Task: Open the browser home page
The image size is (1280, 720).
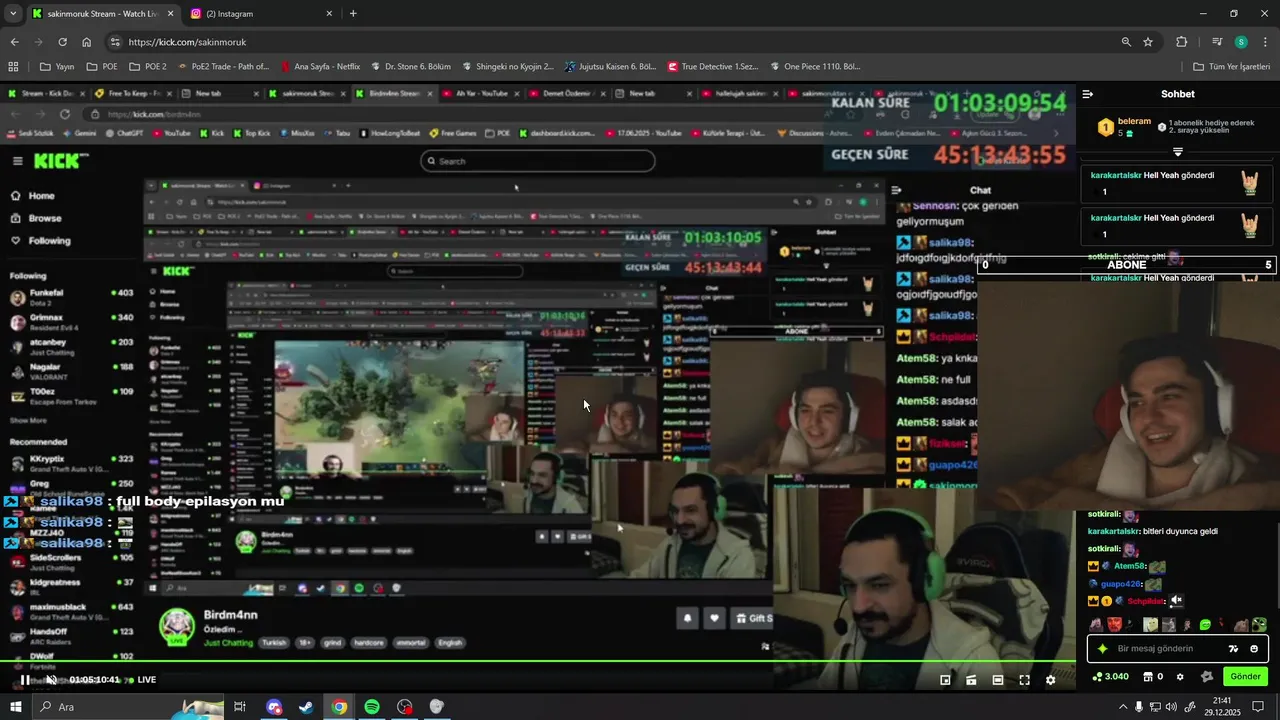Action: 87,42
